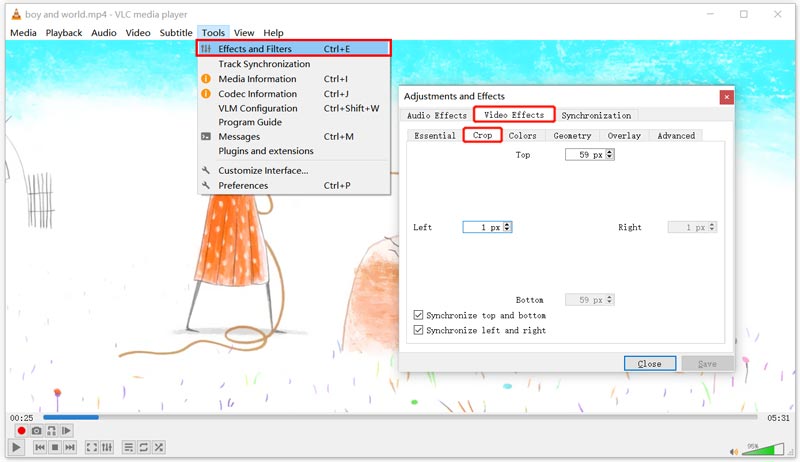Mute audio via the speaker icon
The width and height of the screenshot is (800, 462).
point(734,451)
